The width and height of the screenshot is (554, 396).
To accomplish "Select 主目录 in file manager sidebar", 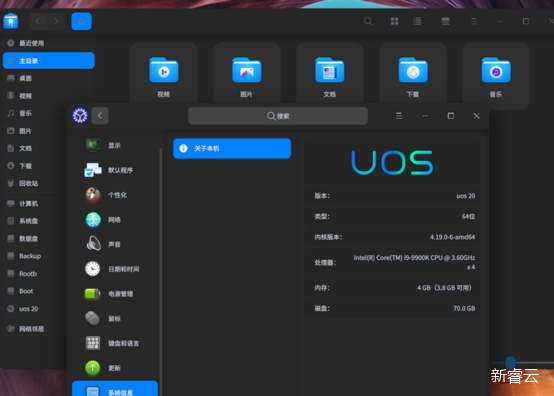I will coord(49,61).
